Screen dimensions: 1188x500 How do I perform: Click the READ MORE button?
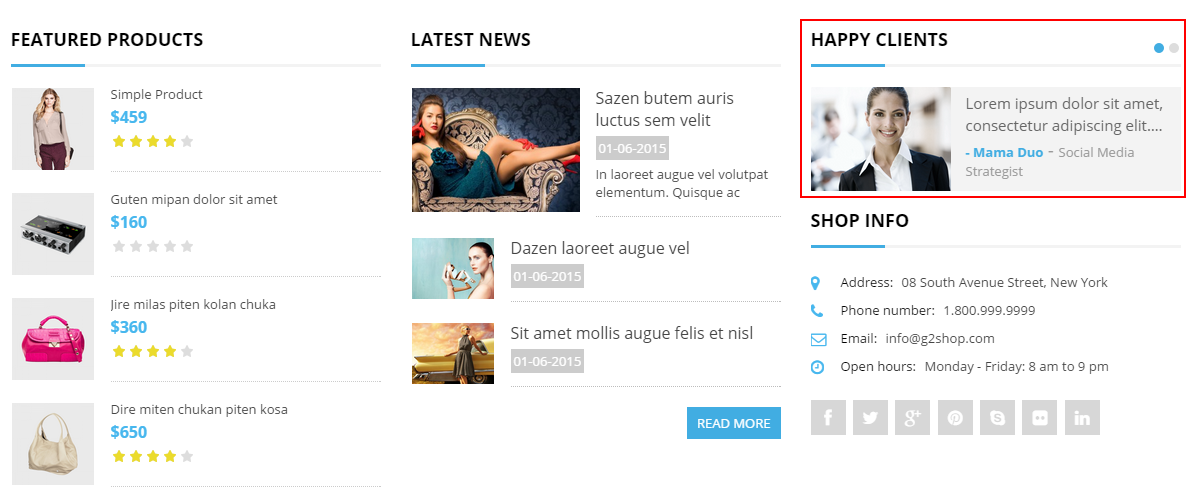click(x=733, y=423)
